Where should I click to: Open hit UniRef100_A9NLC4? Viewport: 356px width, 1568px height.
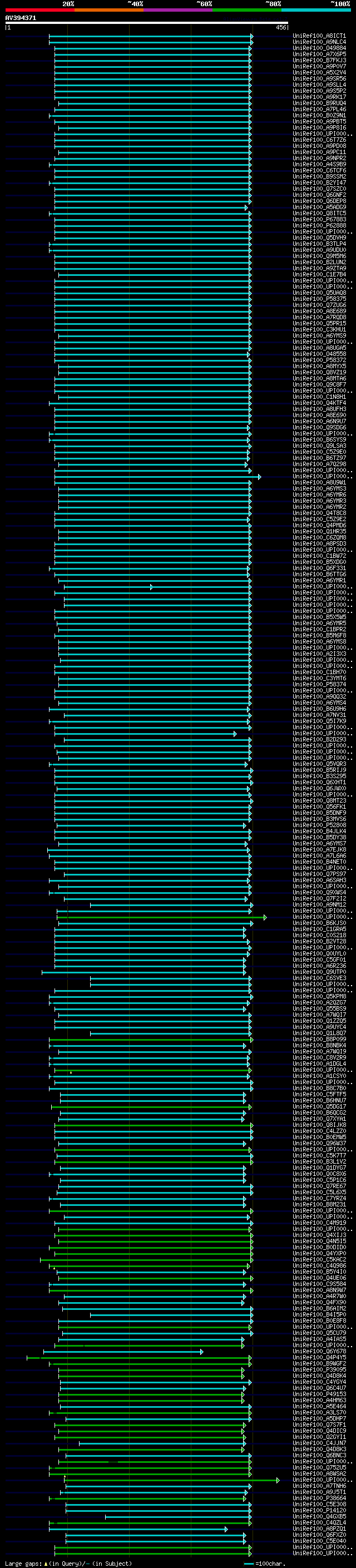pos(319,42)
